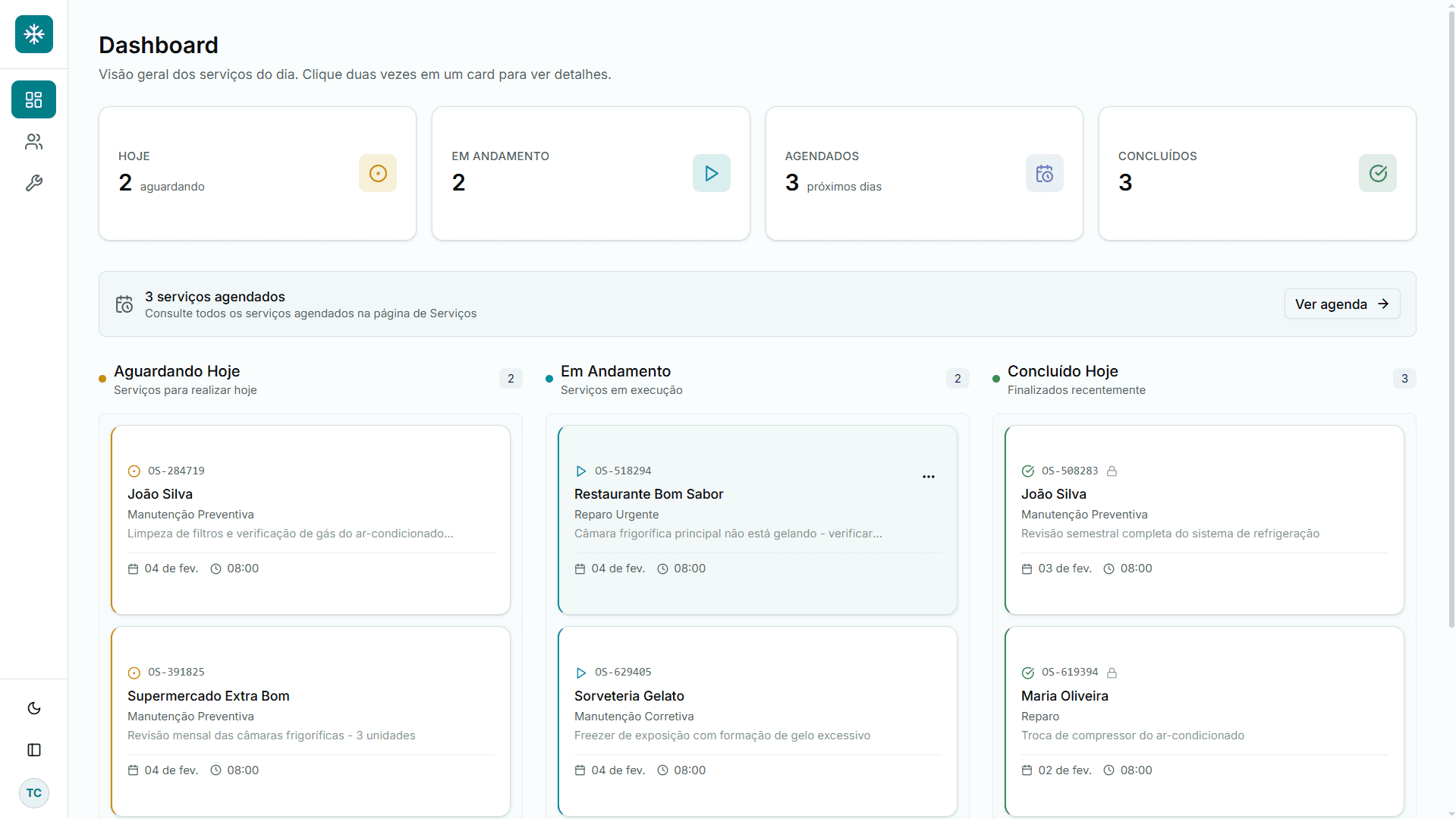The image size is (1456, 819).
Task: Click the Agendados summary card
Action: [x=924, y=174]
